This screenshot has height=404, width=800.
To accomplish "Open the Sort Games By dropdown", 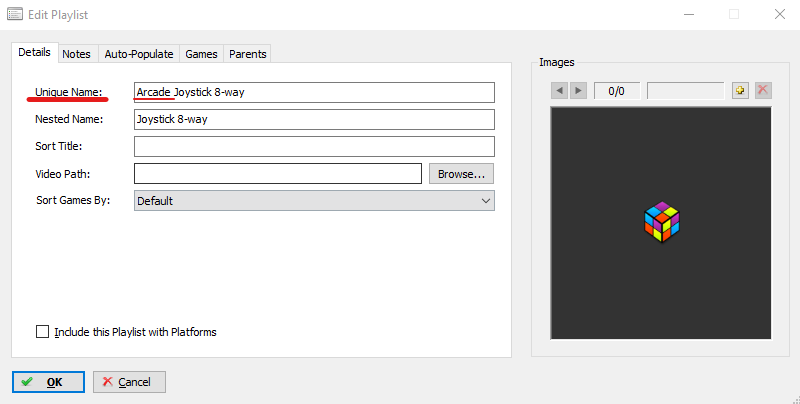I will [314, 200].
